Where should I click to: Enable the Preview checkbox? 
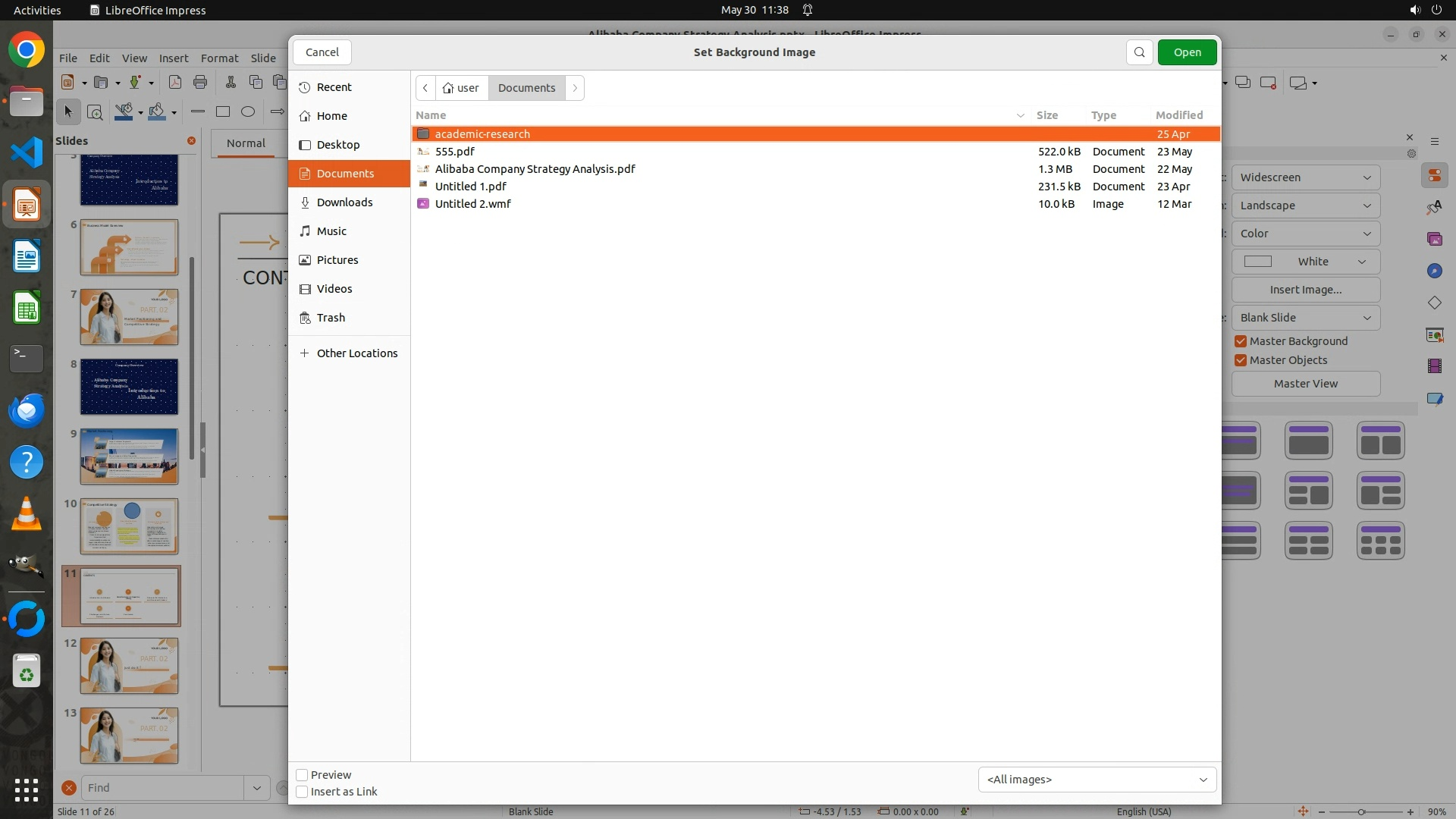tap(302, 775)
